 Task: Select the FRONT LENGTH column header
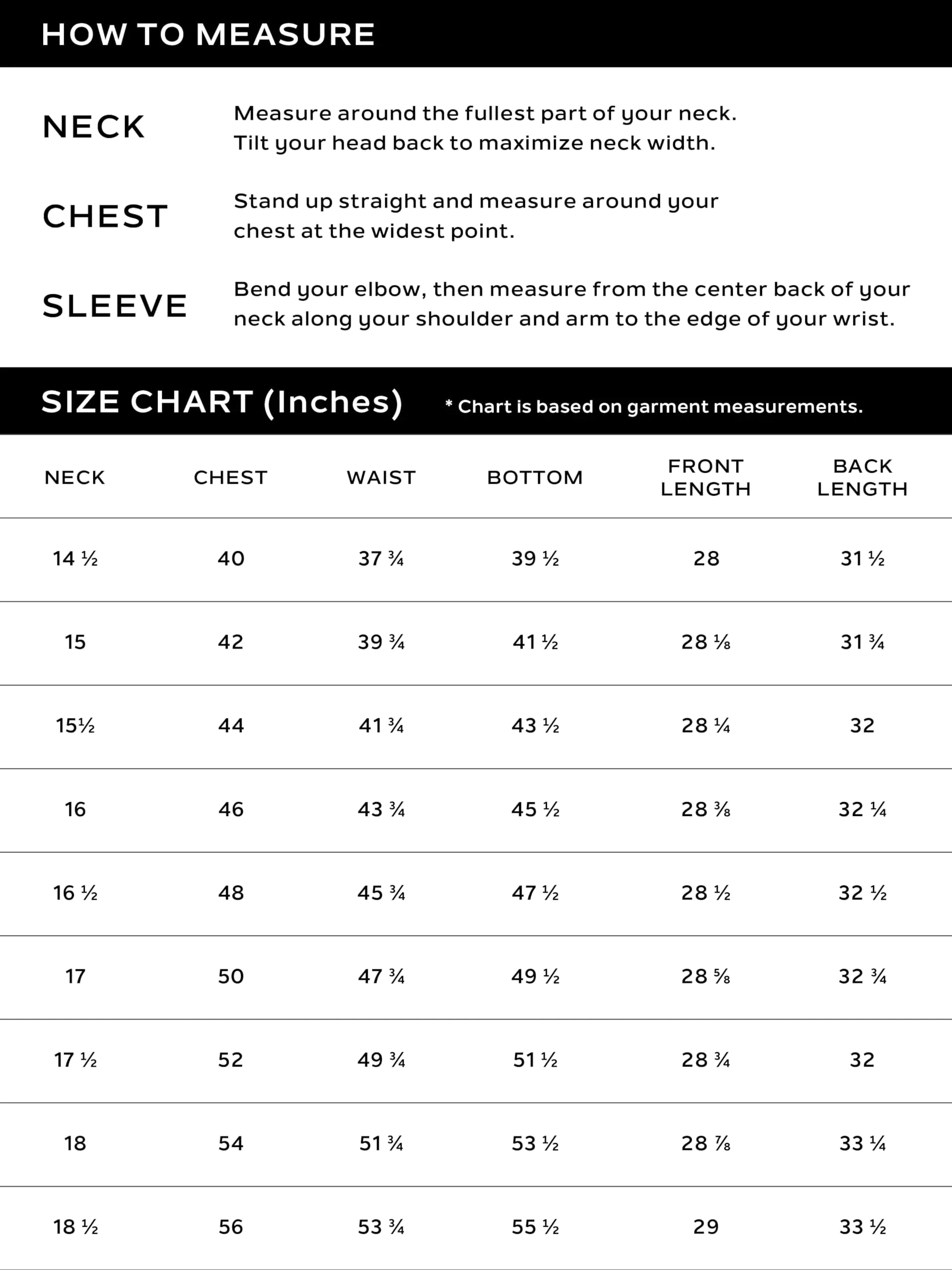pyautogui.click(x=705, y=478)
